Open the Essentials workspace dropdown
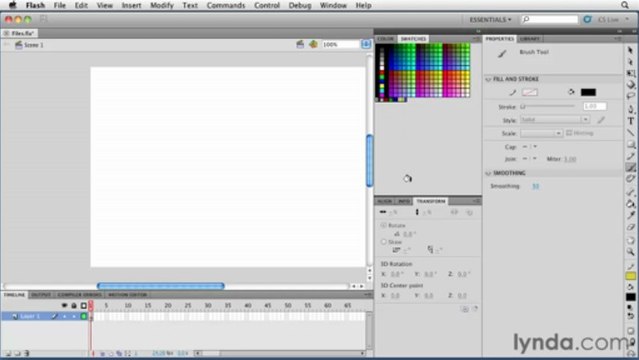Viewport: 639px width, 360px height. click(x=490, y=20)
